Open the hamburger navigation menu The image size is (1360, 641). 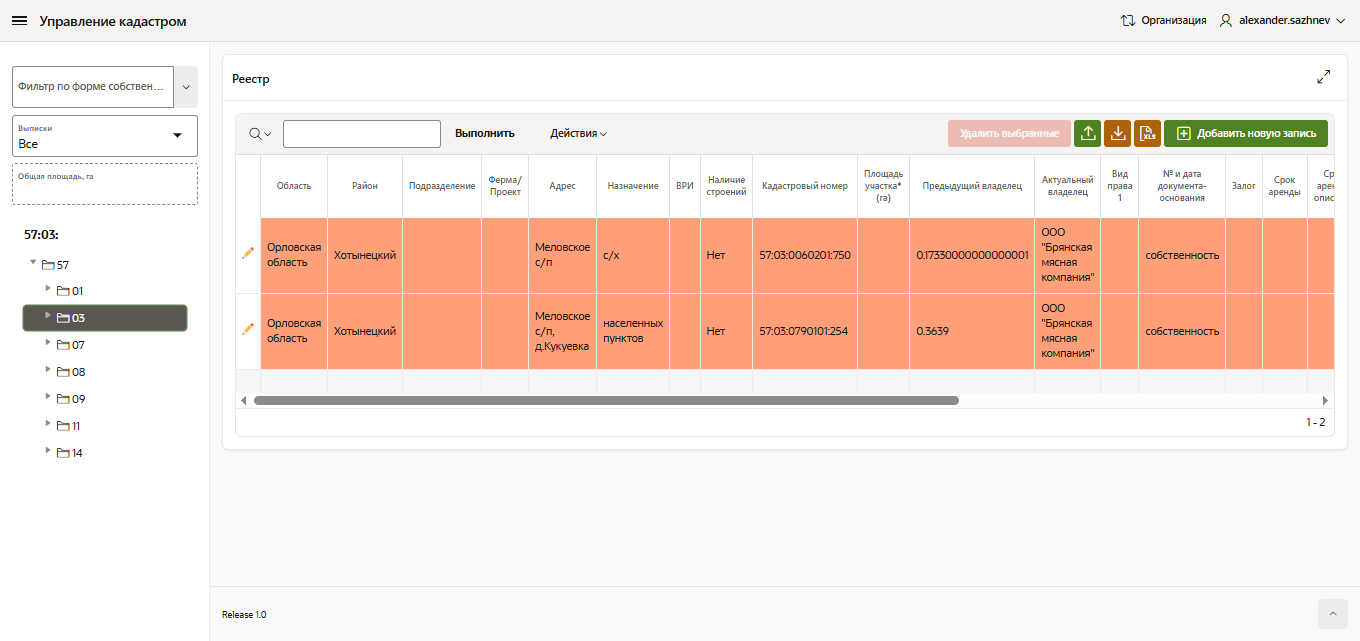(x=19, y=21)
